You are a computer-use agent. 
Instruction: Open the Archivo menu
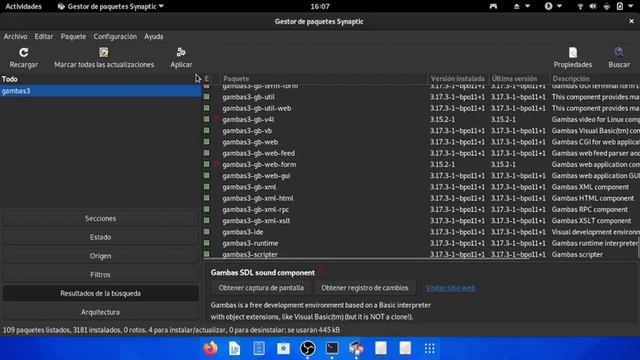click(16, 36)
